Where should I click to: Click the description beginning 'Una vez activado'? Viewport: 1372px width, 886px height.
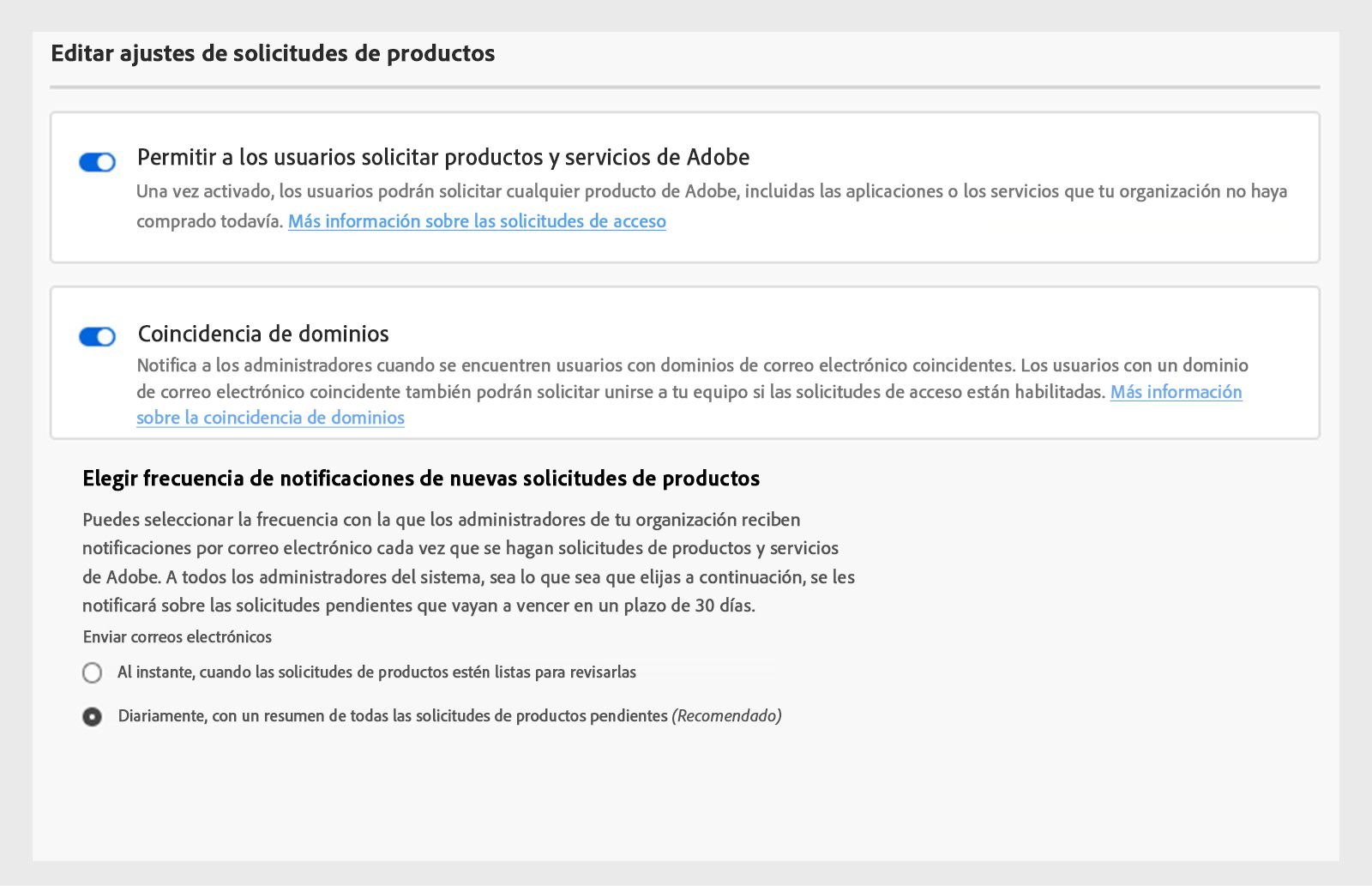click(x=712, y=206)
